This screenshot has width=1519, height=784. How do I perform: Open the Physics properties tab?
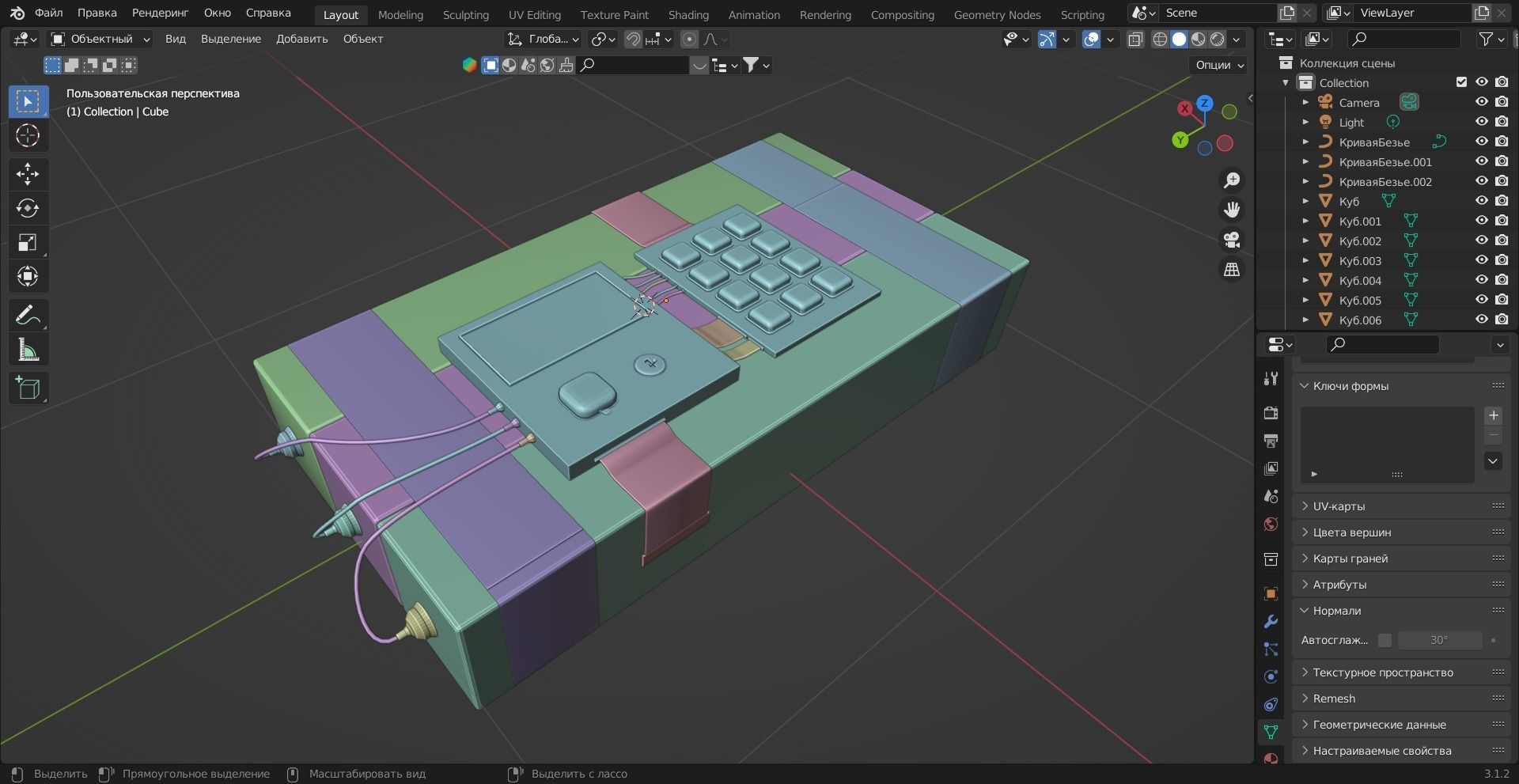(x=1271, y=676)
